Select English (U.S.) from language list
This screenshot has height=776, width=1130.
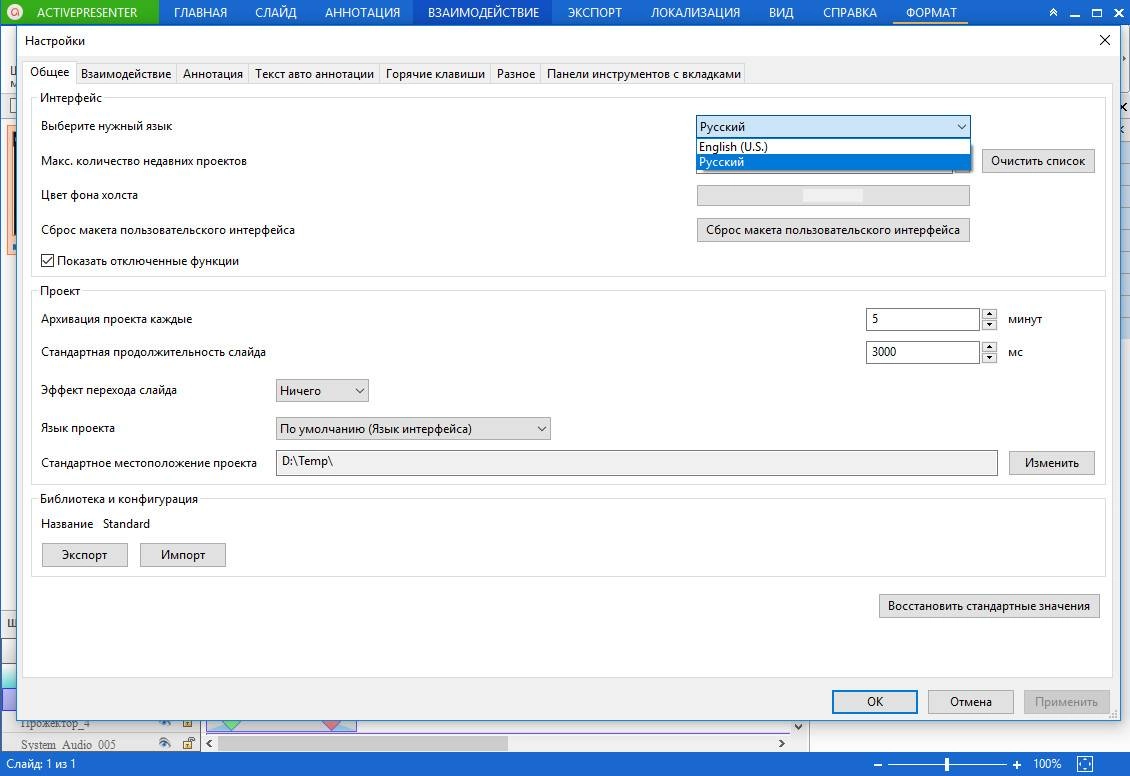(x=833, y=147)
